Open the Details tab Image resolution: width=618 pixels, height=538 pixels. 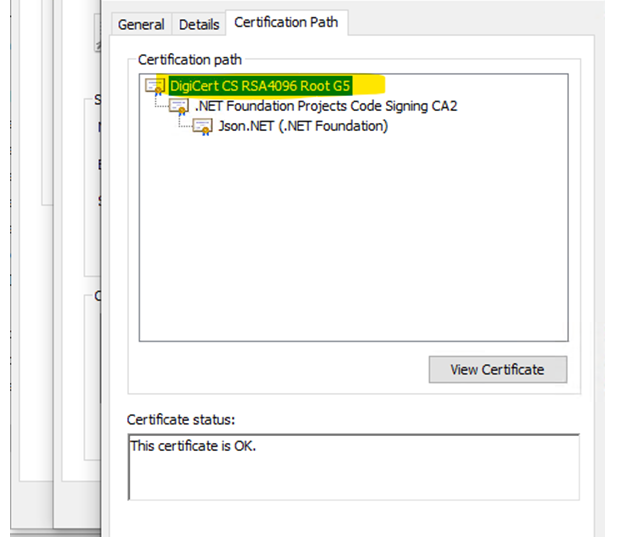click(x=199, y=25)
